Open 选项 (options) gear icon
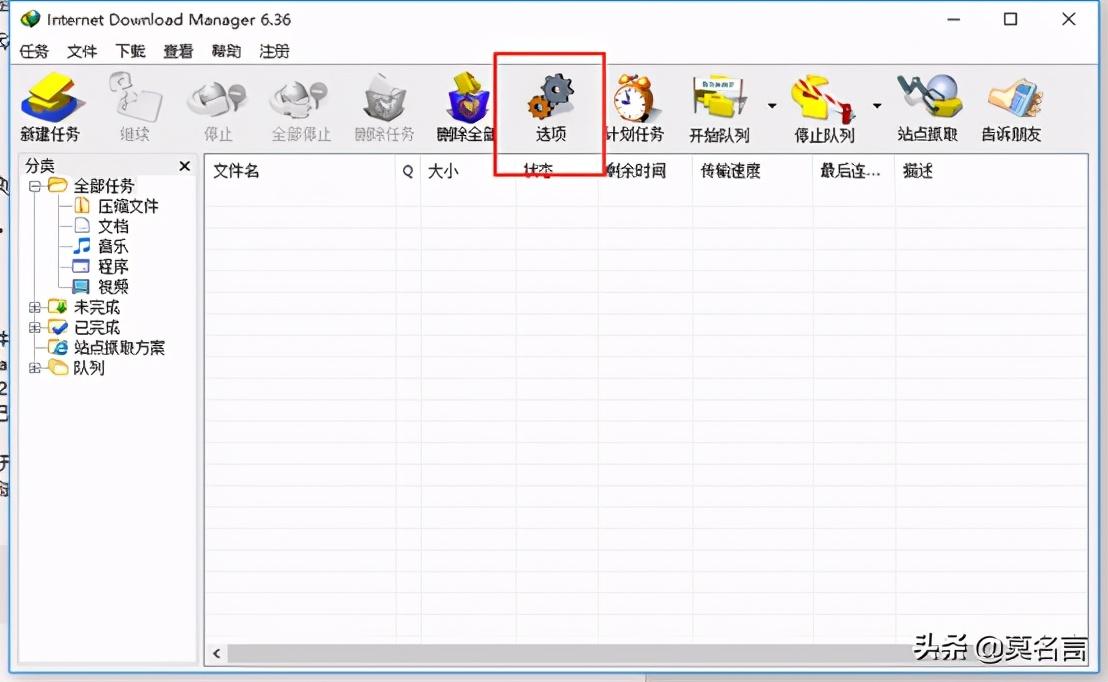 (550, 108)
